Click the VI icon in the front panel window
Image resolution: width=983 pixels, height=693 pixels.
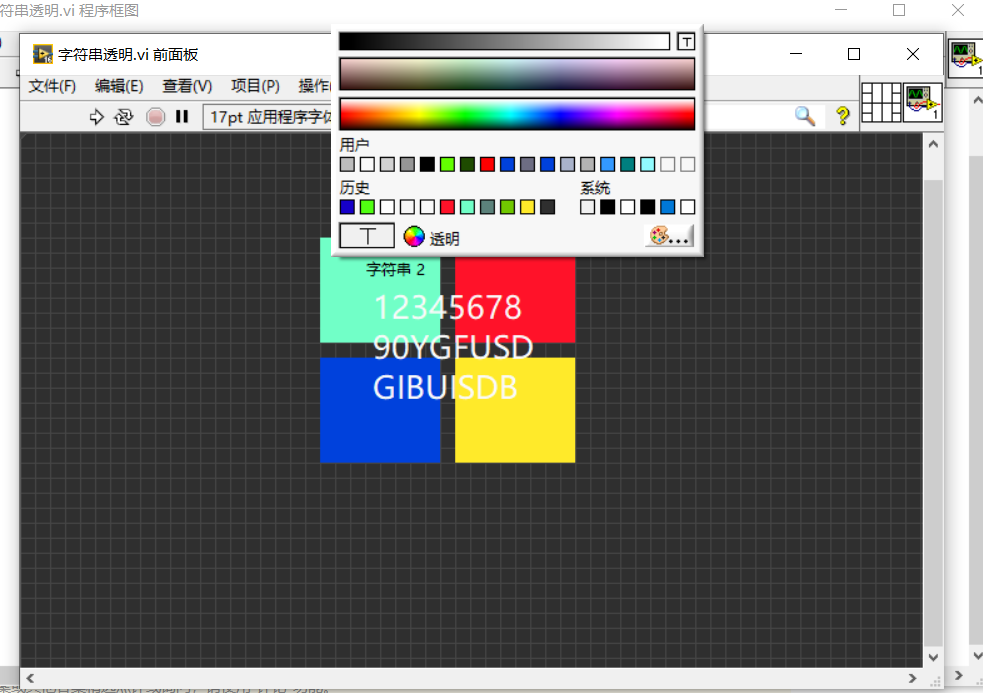point(923,102)
